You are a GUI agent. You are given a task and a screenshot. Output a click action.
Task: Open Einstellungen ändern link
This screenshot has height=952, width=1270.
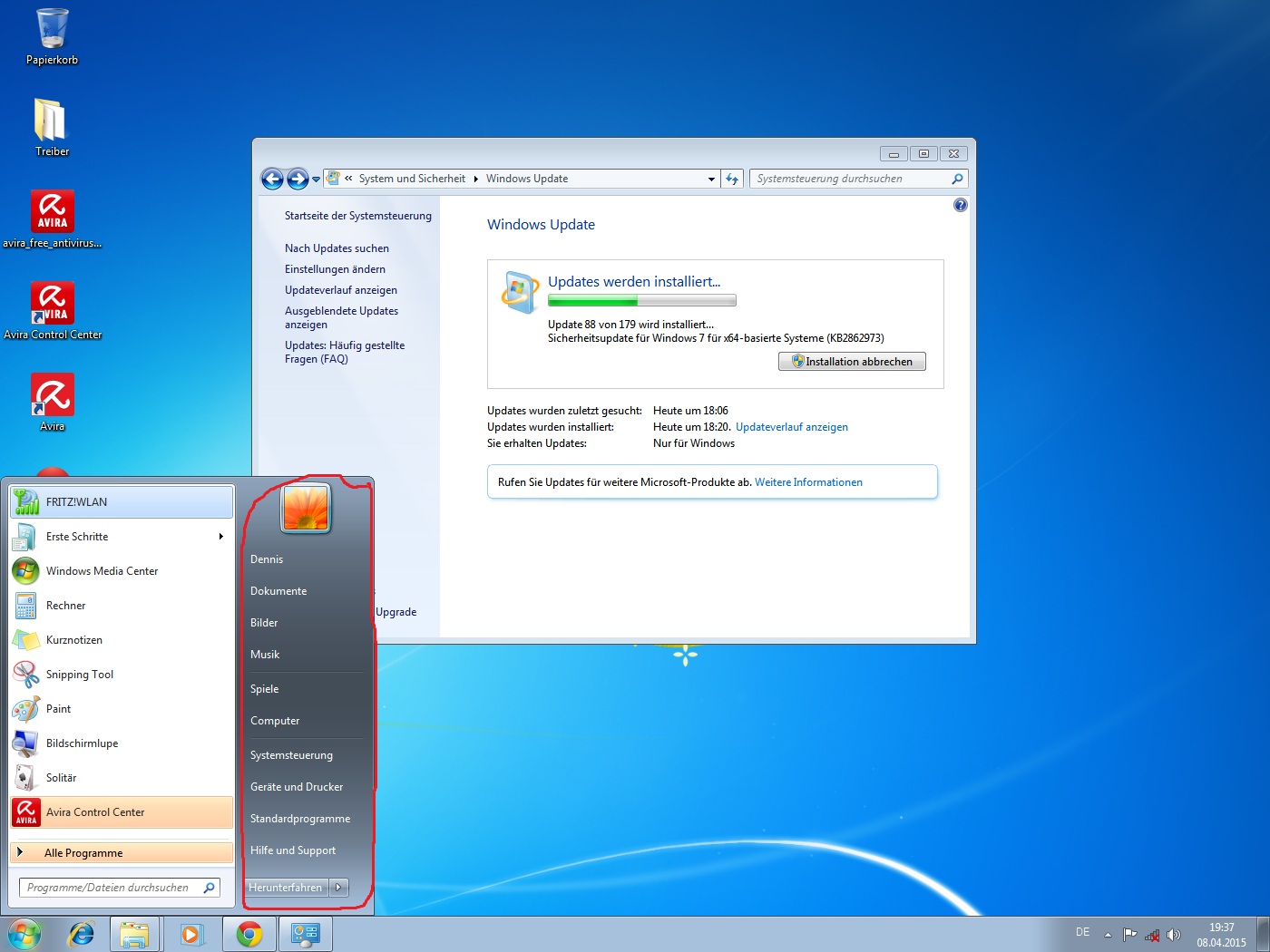pyautogui.click(x=335, y=269)
